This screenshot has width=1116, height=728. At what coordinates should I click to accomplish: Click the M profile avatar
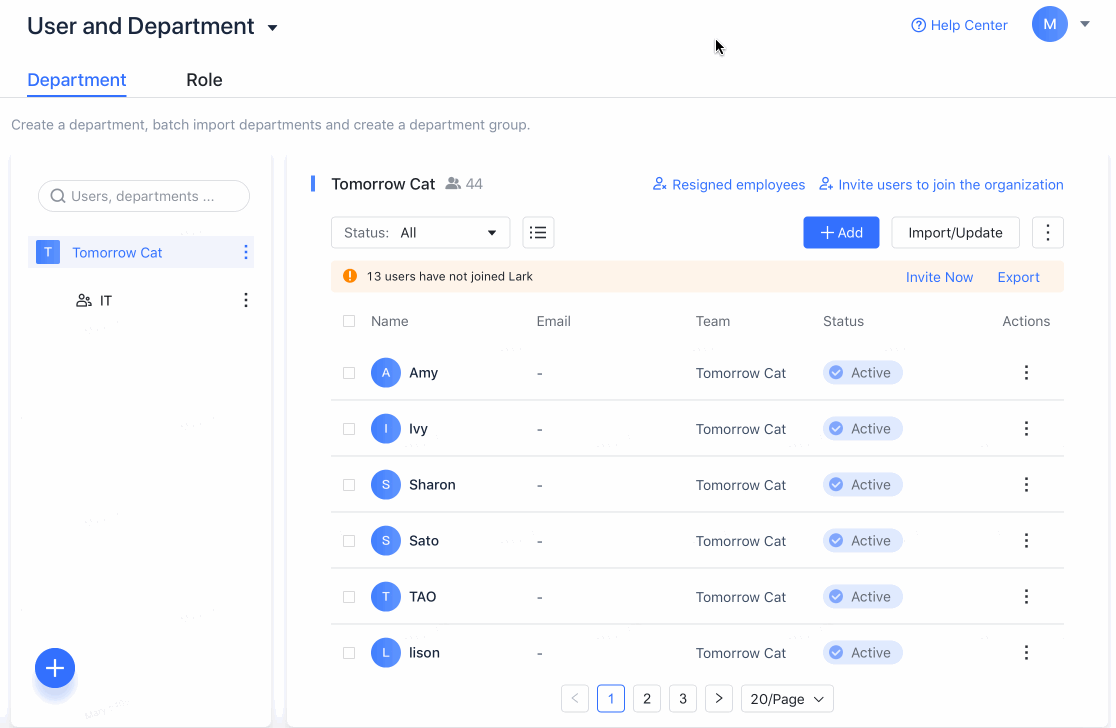click(1049, 25)
